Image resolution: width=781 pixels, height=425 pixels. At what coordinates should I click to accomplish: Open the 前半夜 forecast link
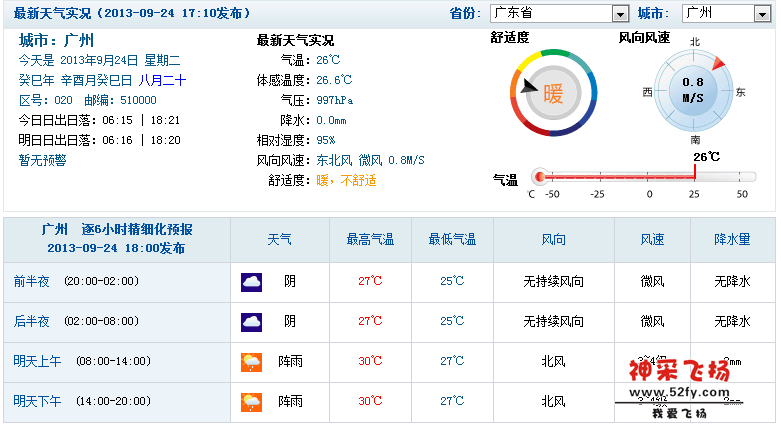pyautogui.click(x=31, y=282)
